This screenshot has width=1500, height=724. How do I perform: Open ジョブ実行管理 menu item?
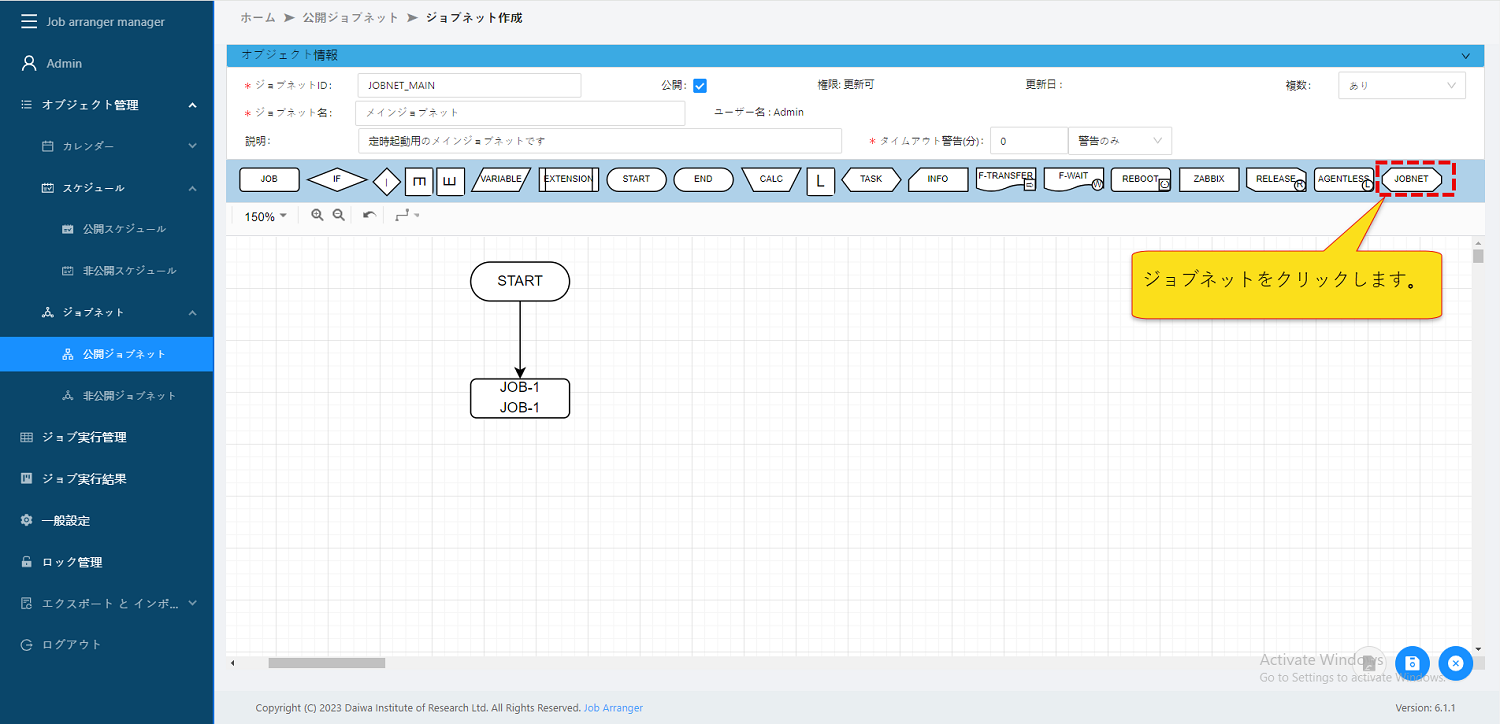[84, 437]
